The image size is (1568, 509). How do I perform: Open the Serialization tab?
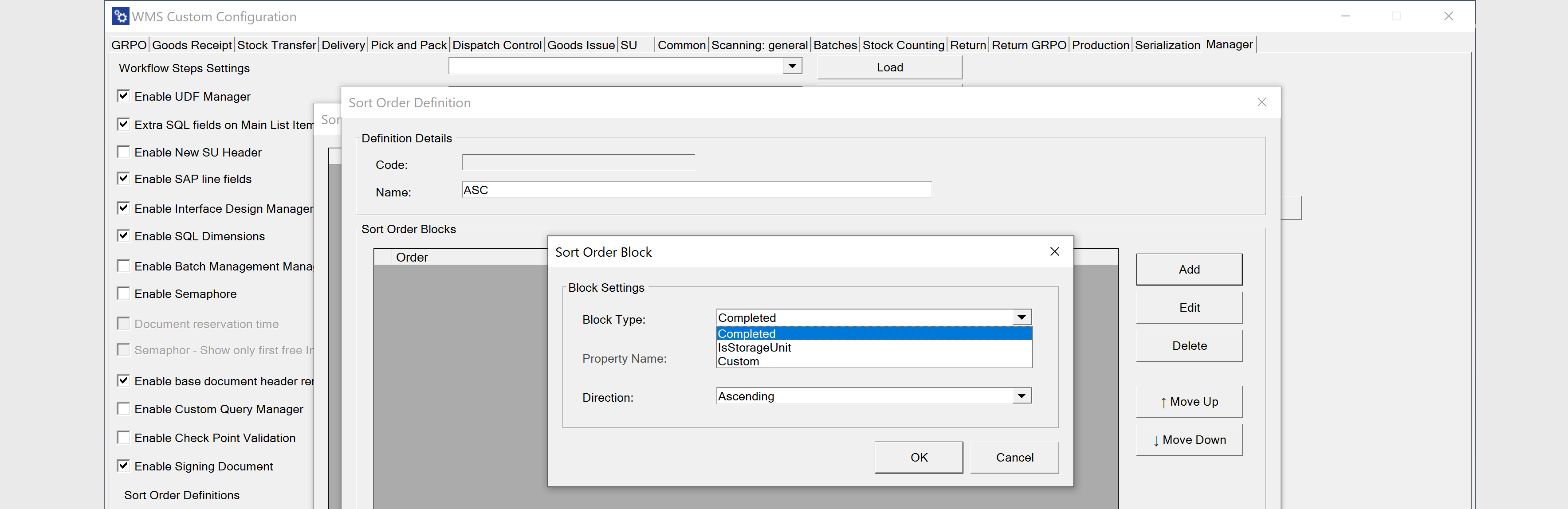coord(1166,44)
